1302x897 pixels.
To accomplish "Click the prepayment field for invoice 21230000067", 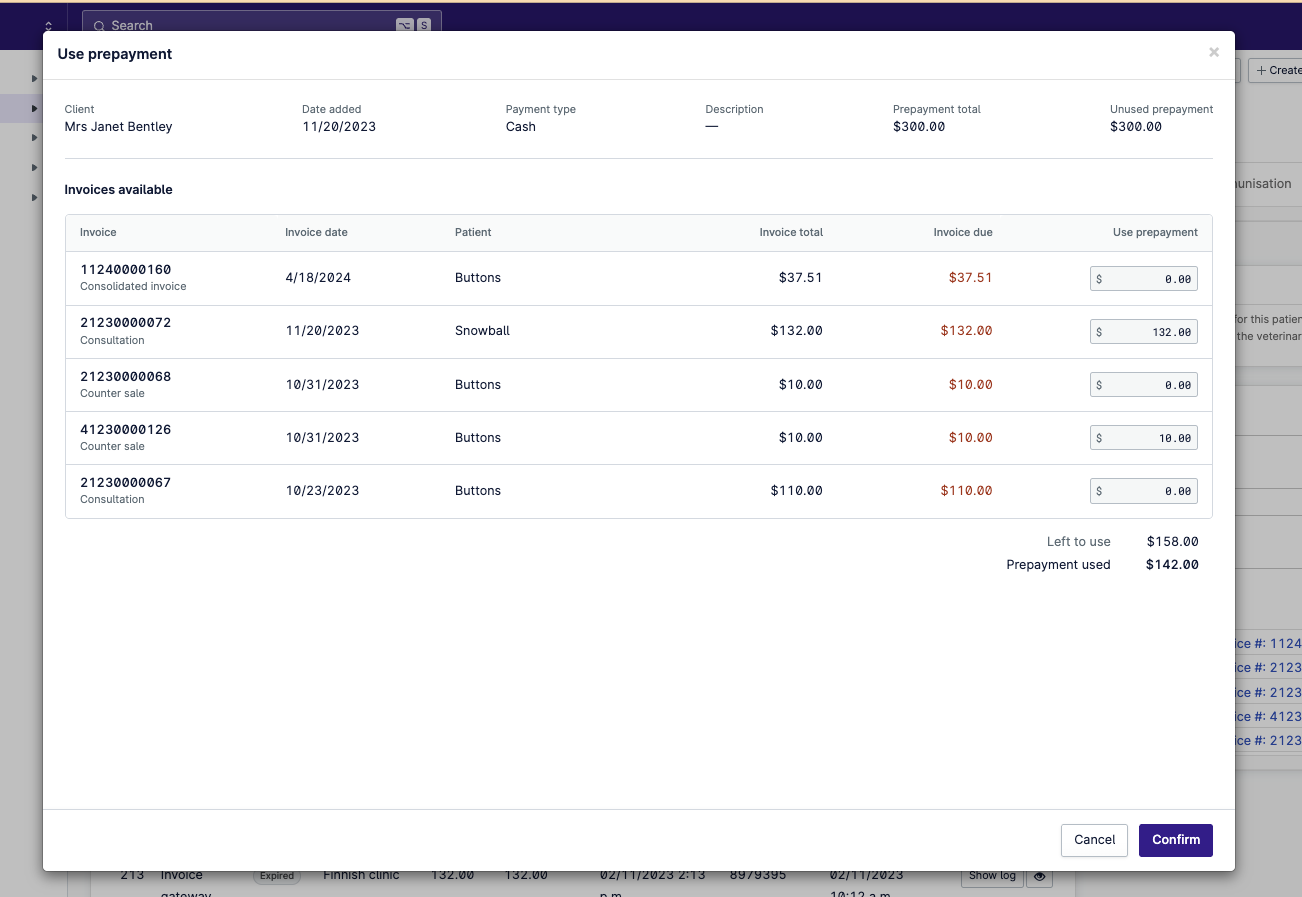I will 1143,490.
